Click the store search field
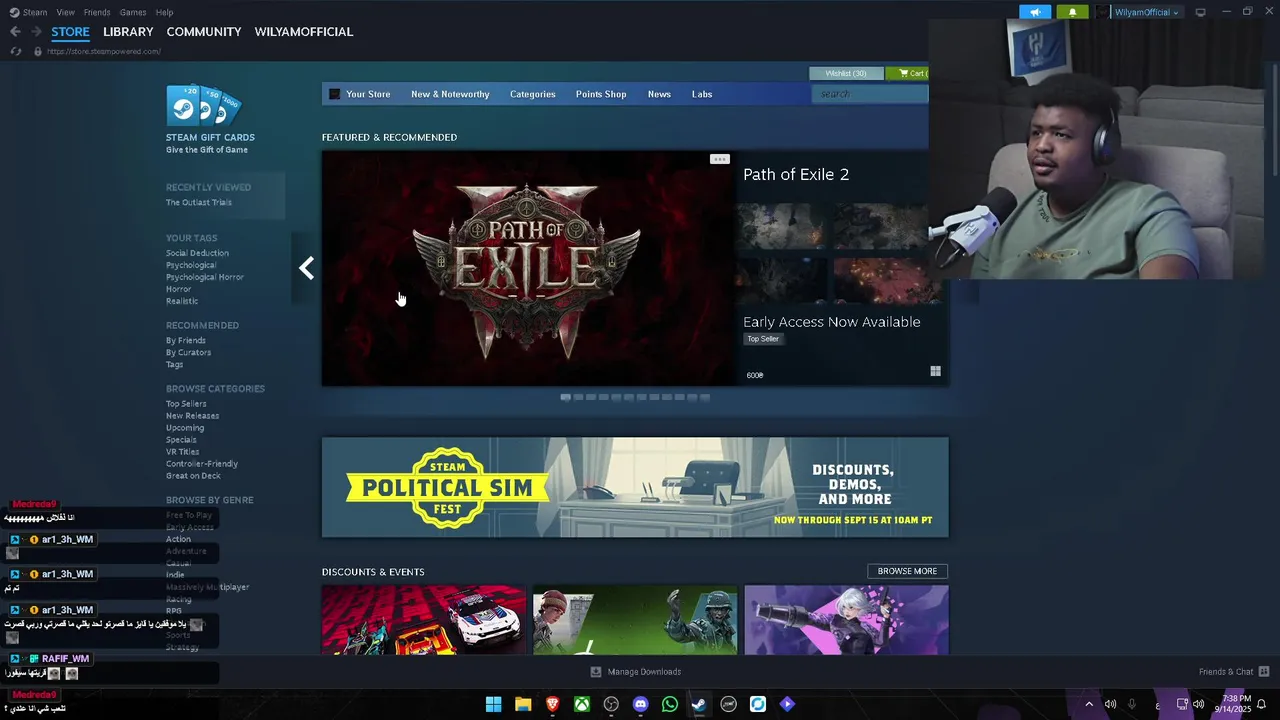 [x=870, y=94]
